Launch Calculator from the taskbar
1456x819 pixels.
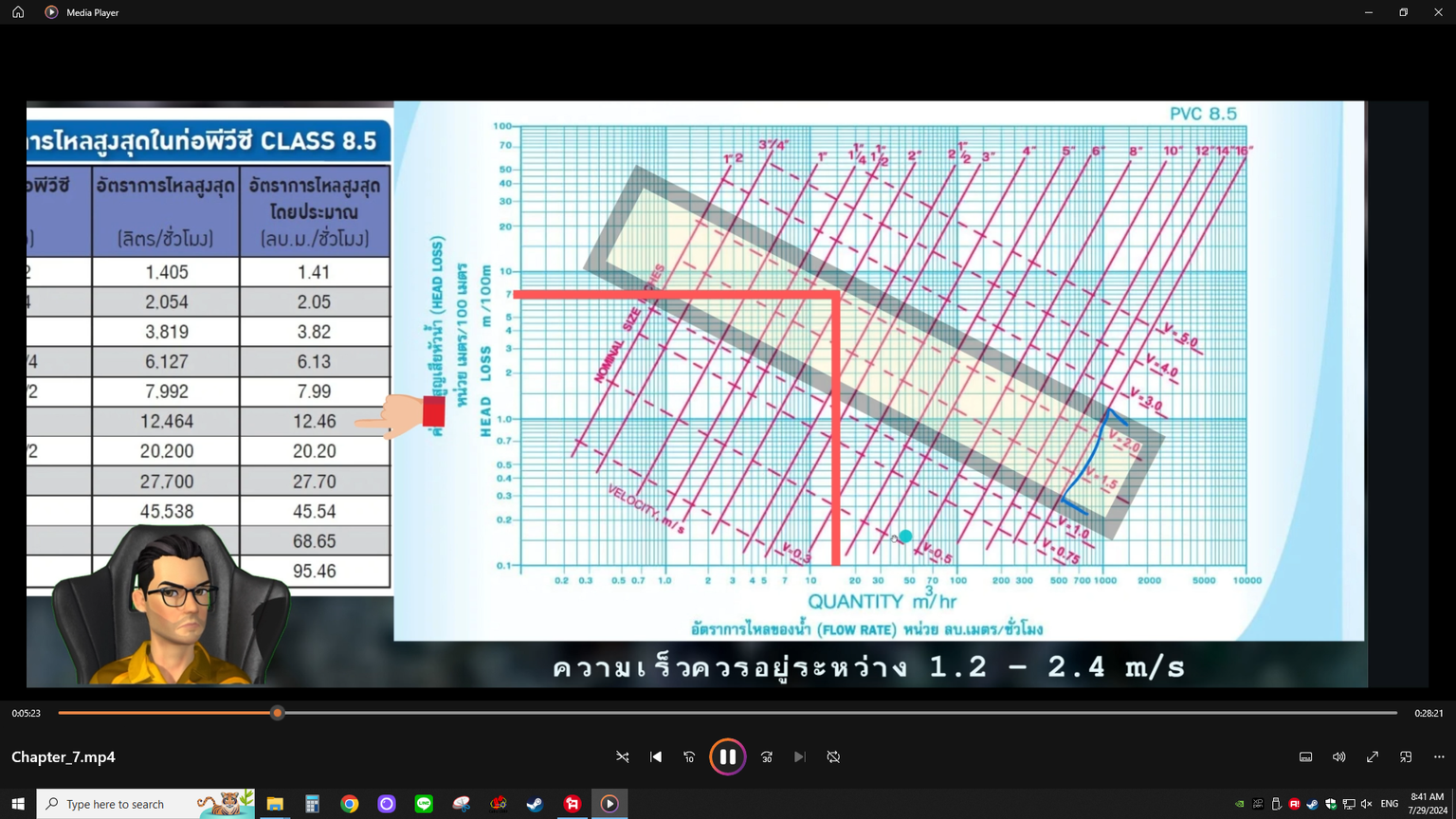[x=312, y=804]
